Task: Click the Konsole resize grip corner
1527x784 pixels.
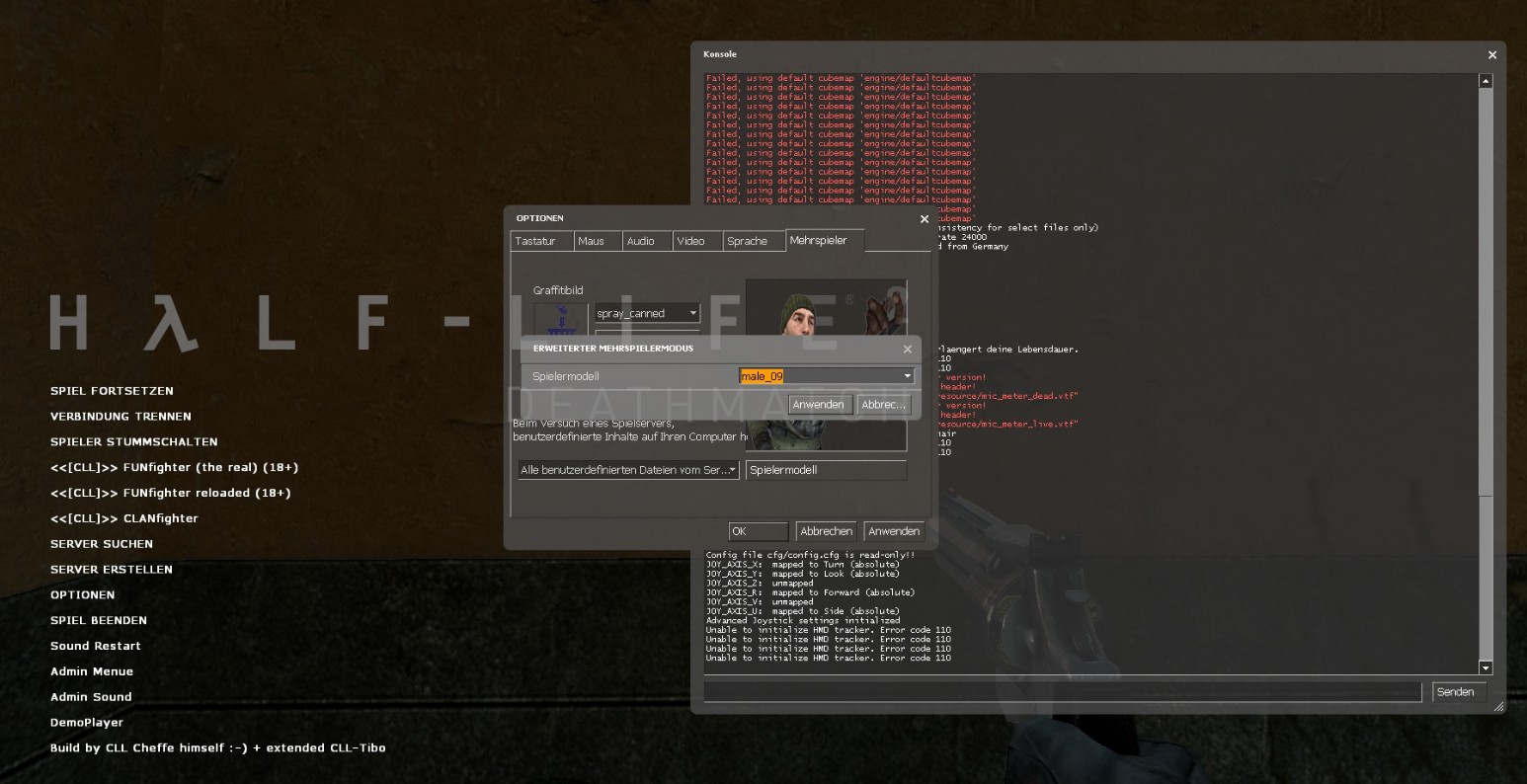Action: pos(1498,706)
